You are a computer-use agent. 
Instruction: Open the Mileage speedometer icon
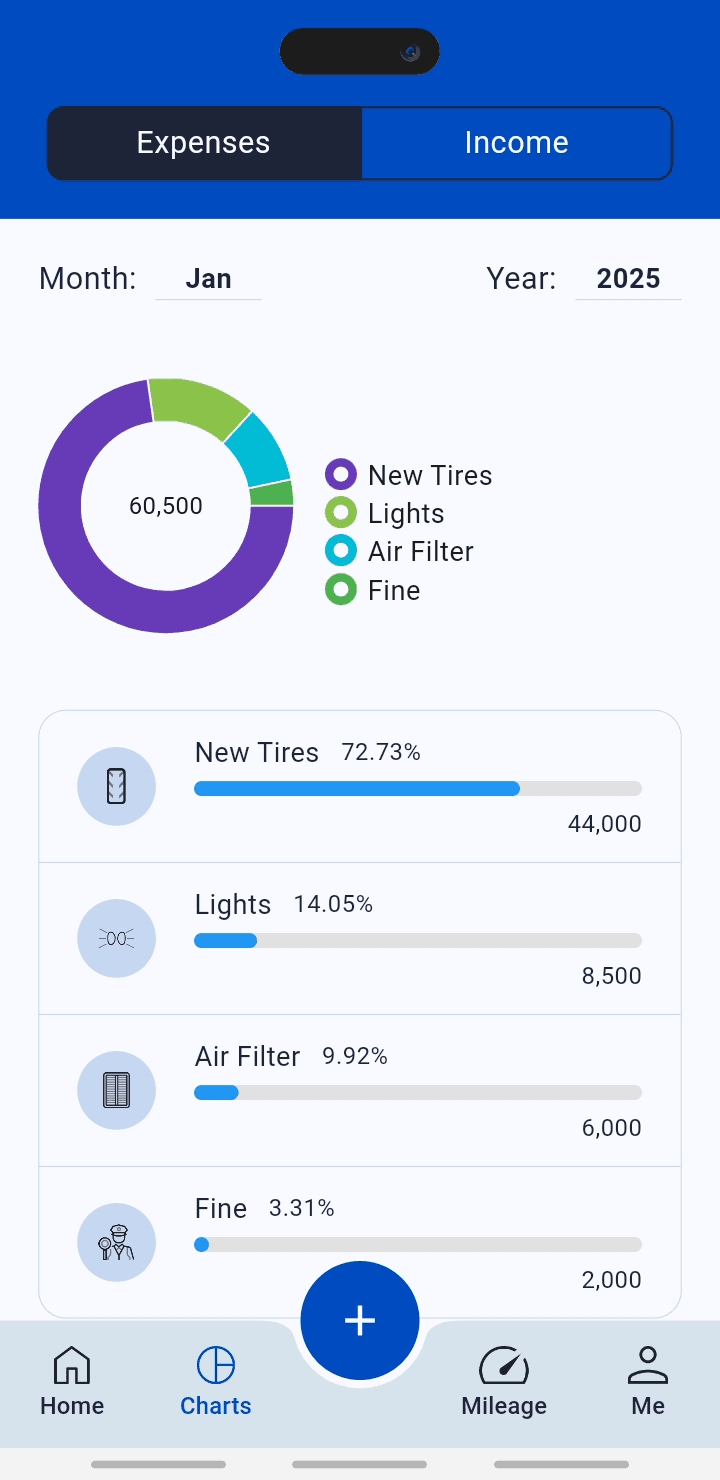coord(504,1365)
